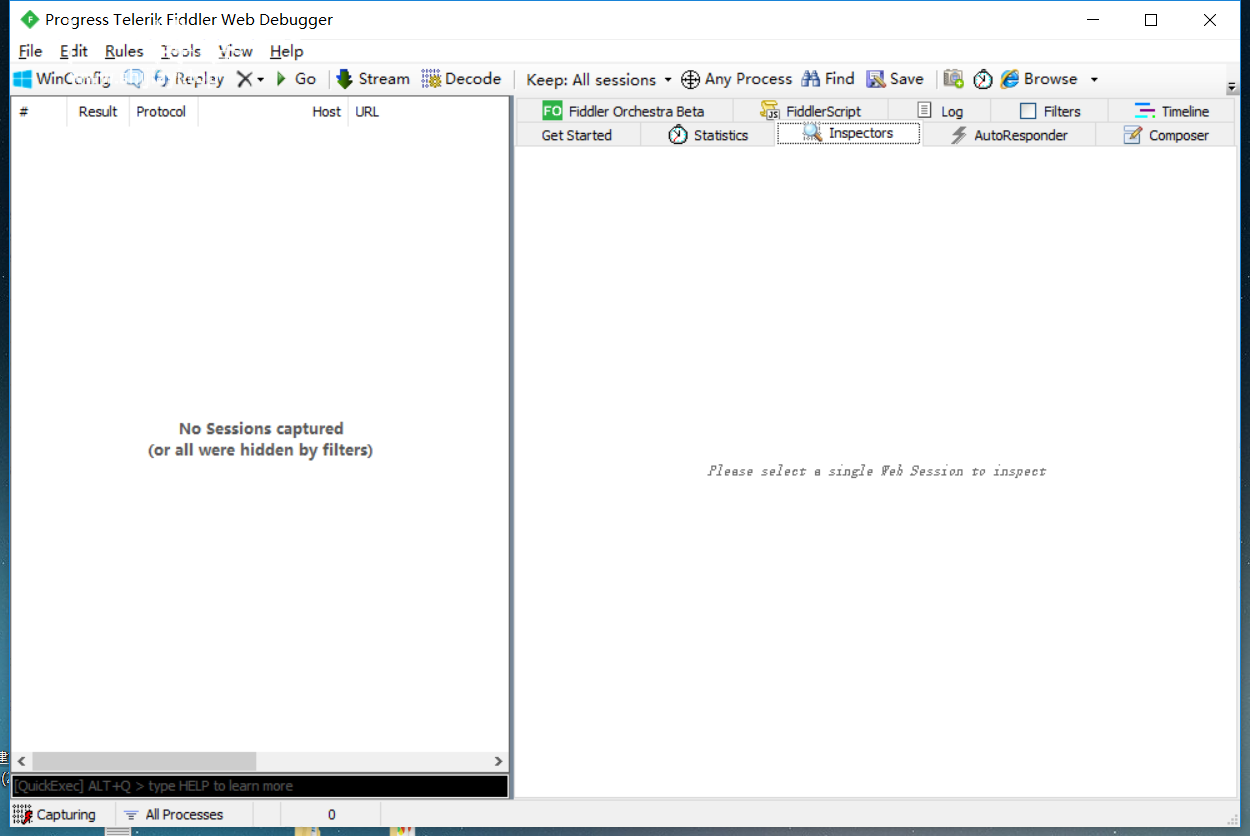
Task: Open the Rules menu
Action: (124, 51)
